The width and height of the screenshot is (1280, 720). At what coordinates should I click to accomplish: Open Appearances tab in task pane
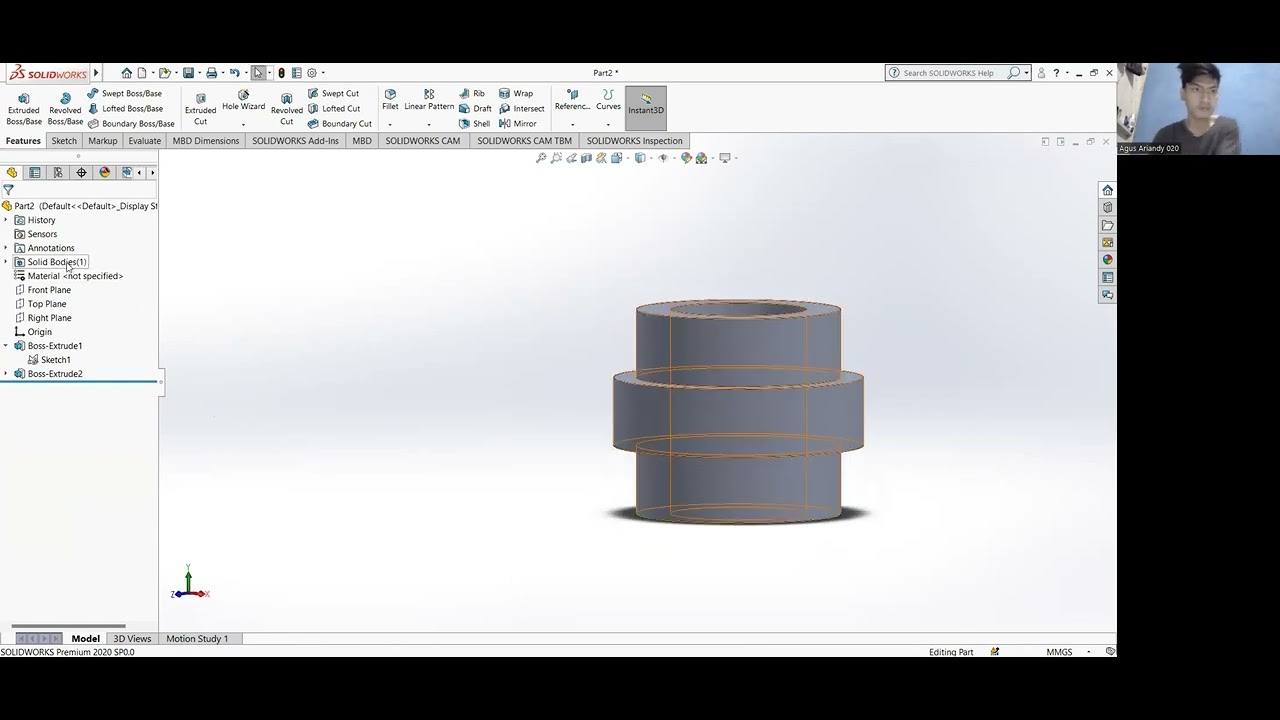[1107, 260]
